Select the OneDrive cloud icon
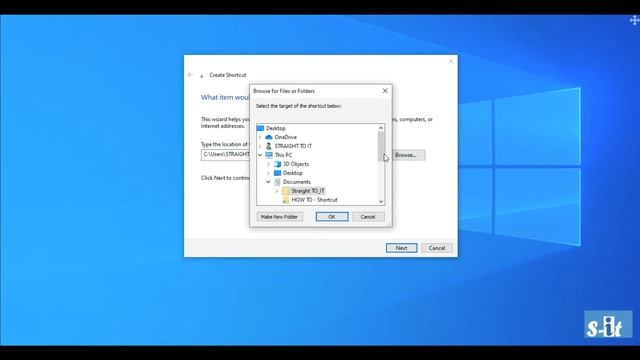The height and width of the screenshot is (360, 640). (x=269, y=137)
